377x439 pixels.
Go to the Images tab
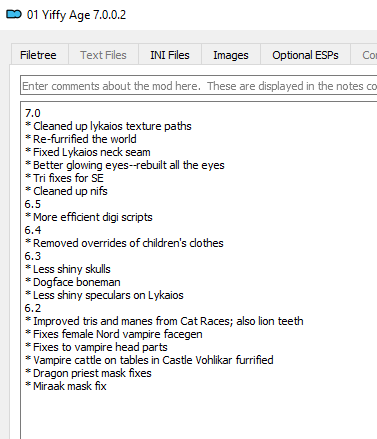[231, 55]
